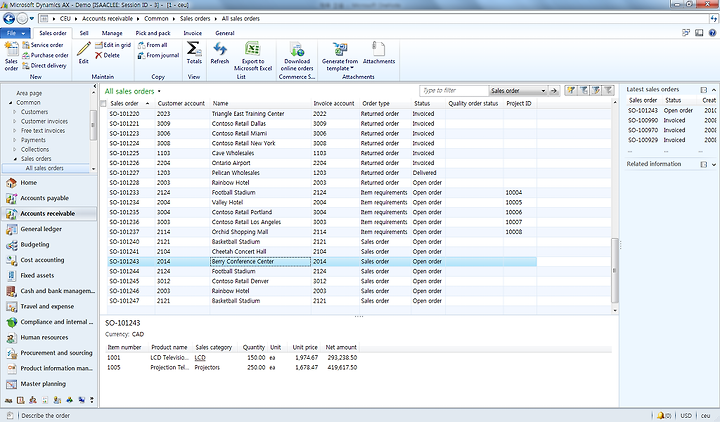Viewport: 720px width, 422px height.
Task: Export to Microsoft Excel
Action: click(x=253, y=56)
